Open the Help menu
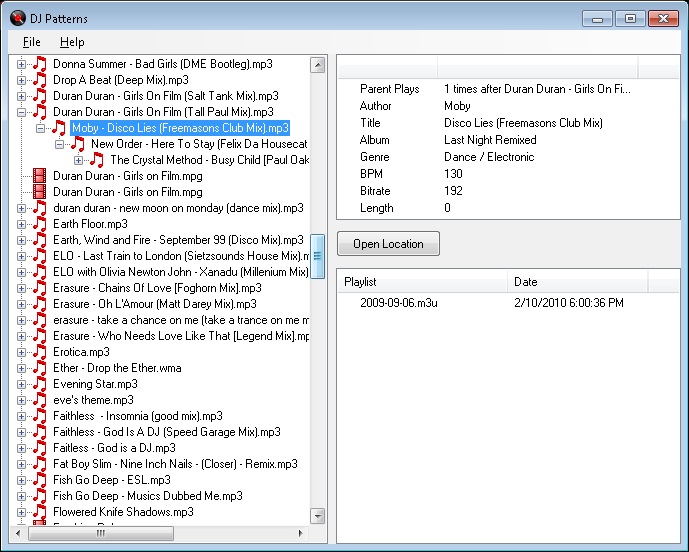The width and height of the screenshot is (689, 552). [72, 42]
